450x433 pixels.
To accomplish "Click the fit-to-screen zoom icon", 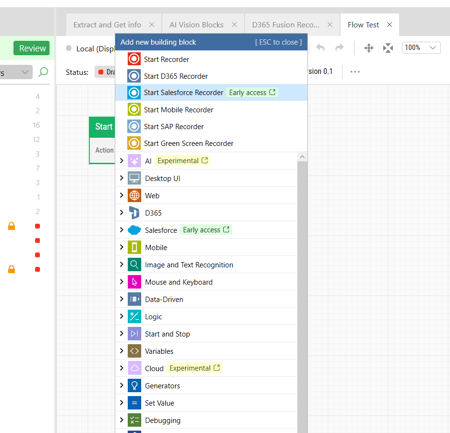I will pos(388,48).
